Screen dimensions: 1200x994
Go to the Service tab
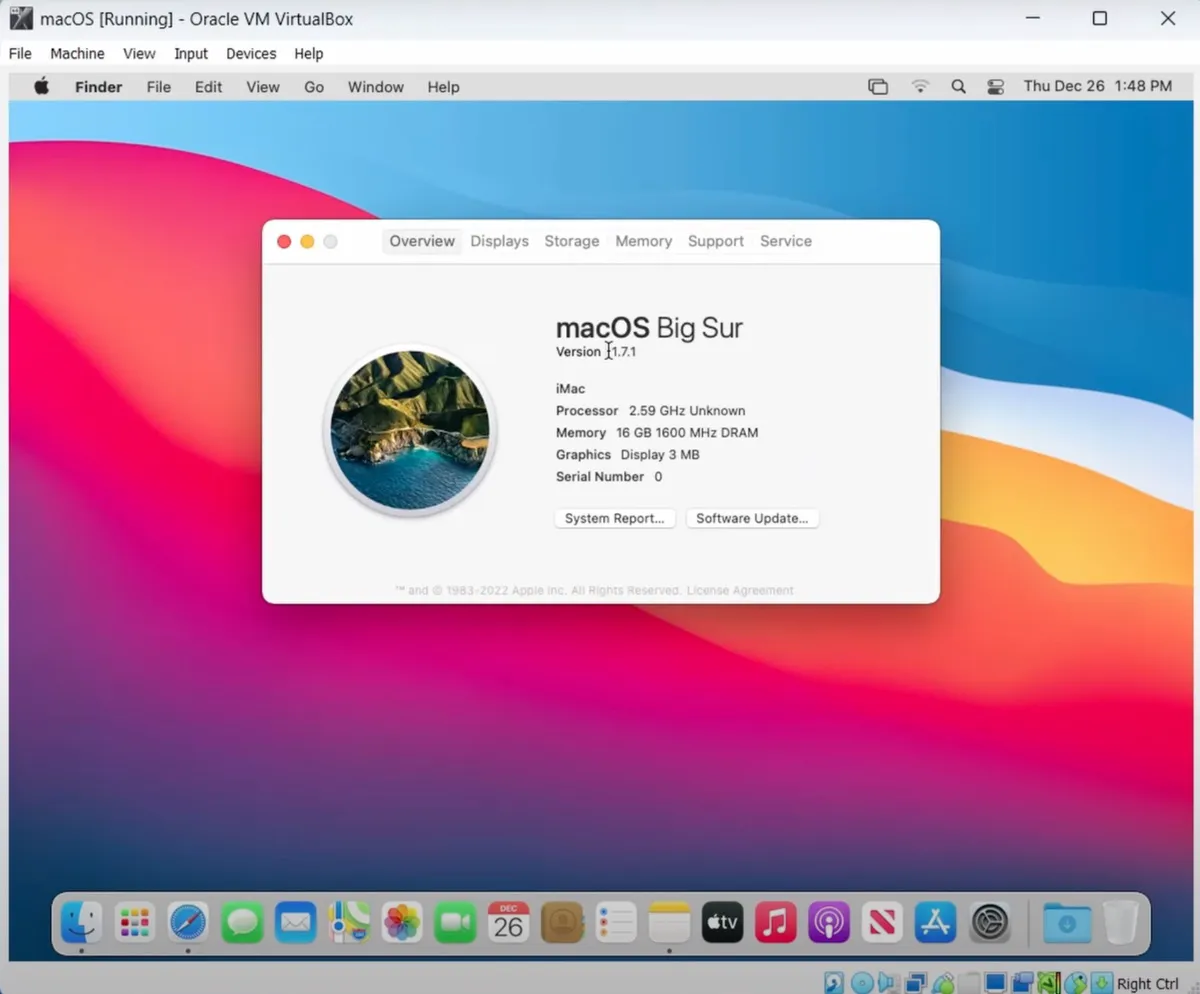point(786,241)
